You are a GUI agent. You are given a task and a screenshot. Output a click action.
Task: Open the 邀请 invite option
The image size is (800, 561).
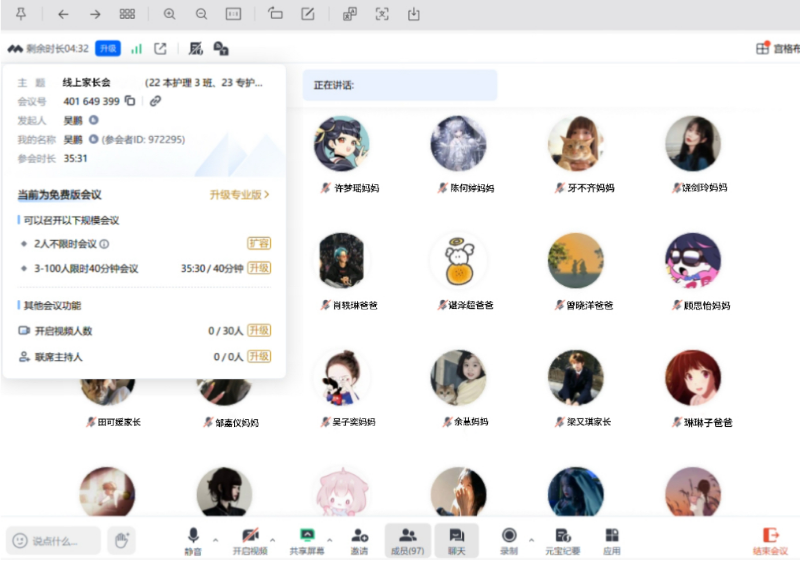tap(359, 541)
